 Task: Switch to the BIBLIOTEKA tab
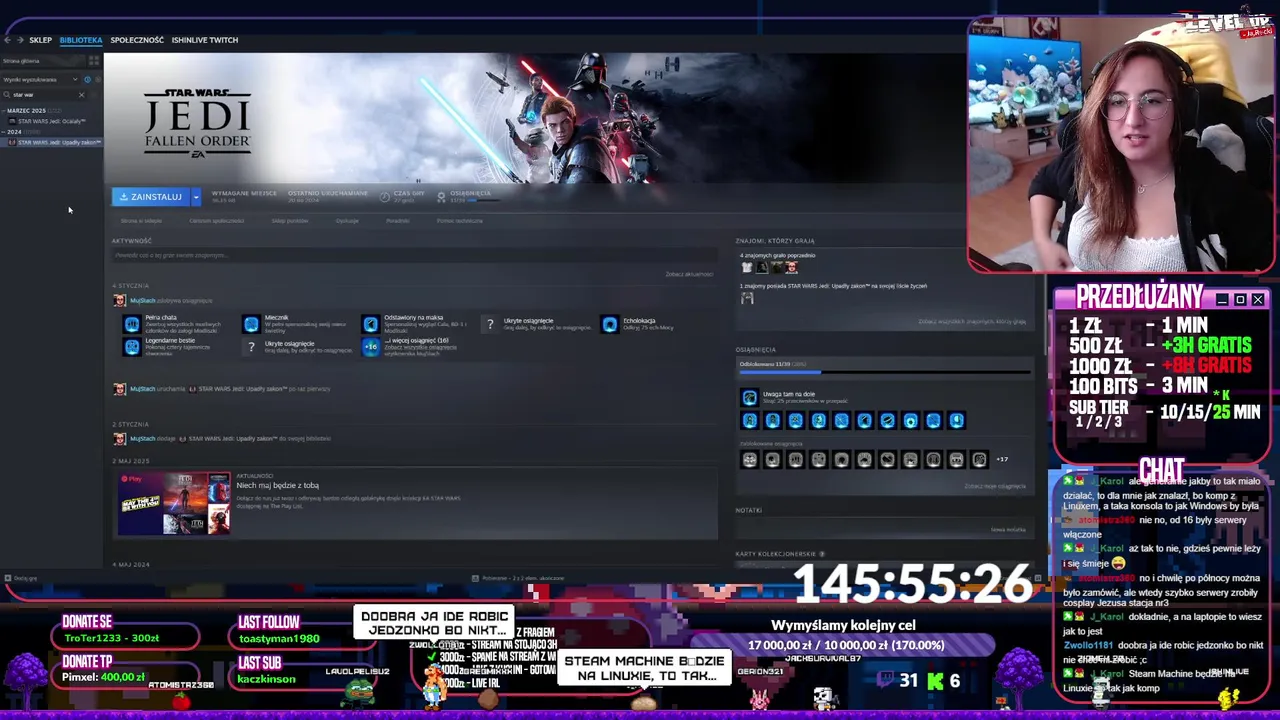click(81, 40)
